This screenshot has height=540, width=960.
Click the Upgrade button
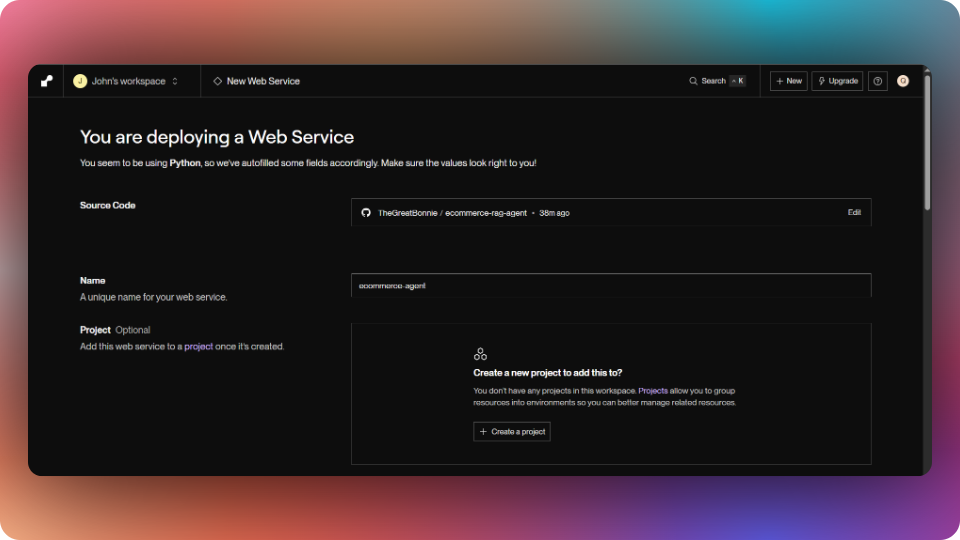(x=837, y=81)
